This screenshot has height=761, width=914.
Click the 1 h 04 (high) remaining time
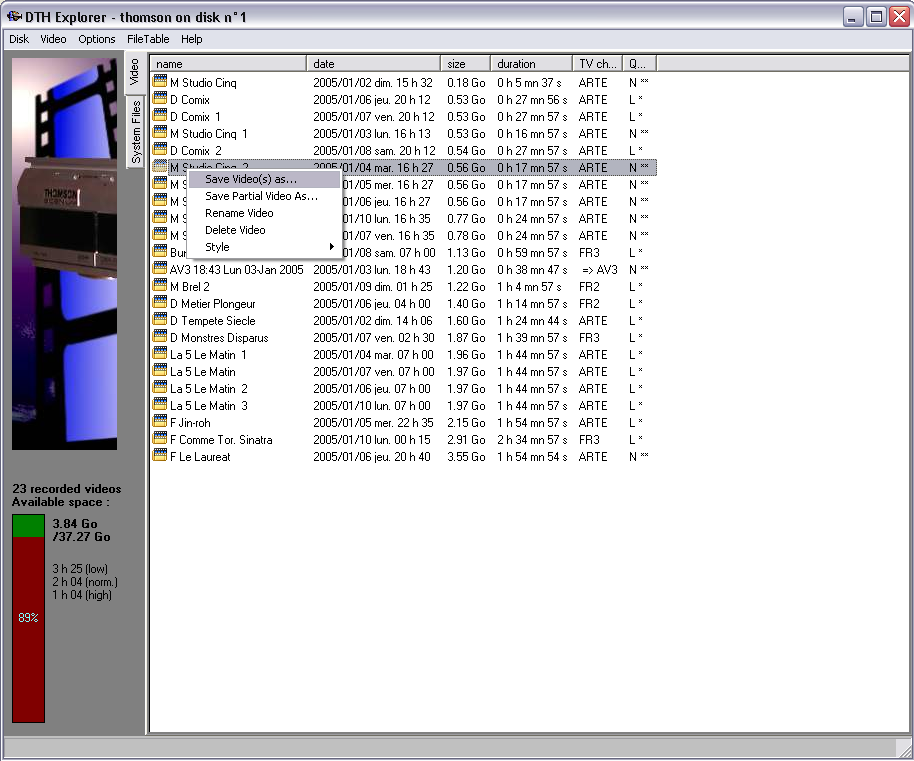[x=82, y=595]
